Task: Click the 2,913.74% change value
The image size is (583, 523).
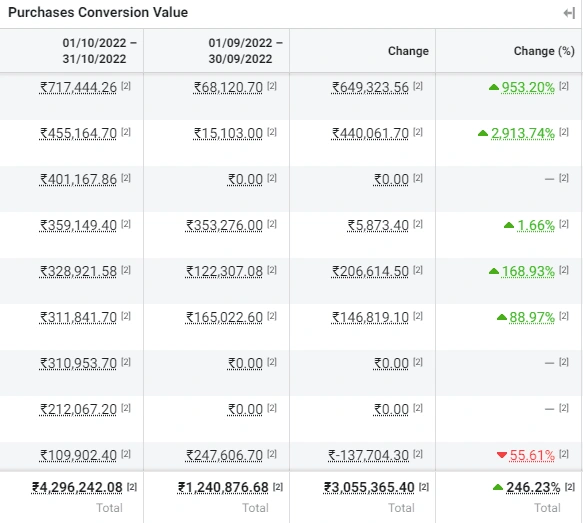Action: (523, 133)
